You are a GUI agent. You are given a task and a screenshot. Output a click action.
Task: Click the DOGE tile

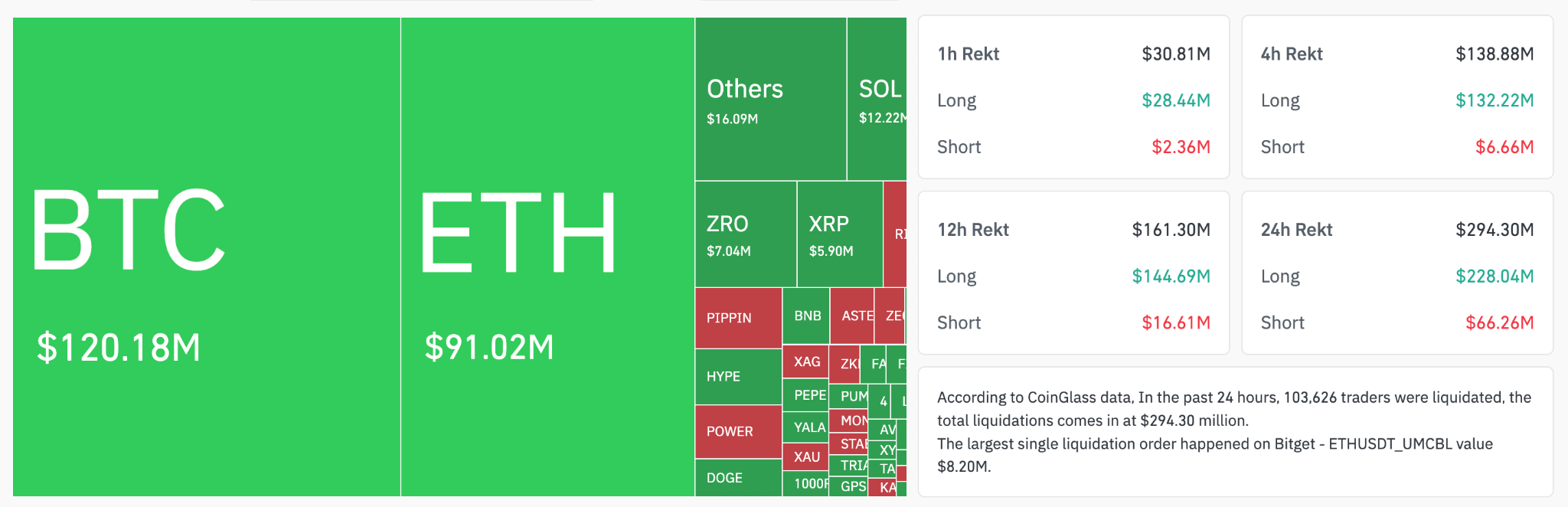(738, 477)
